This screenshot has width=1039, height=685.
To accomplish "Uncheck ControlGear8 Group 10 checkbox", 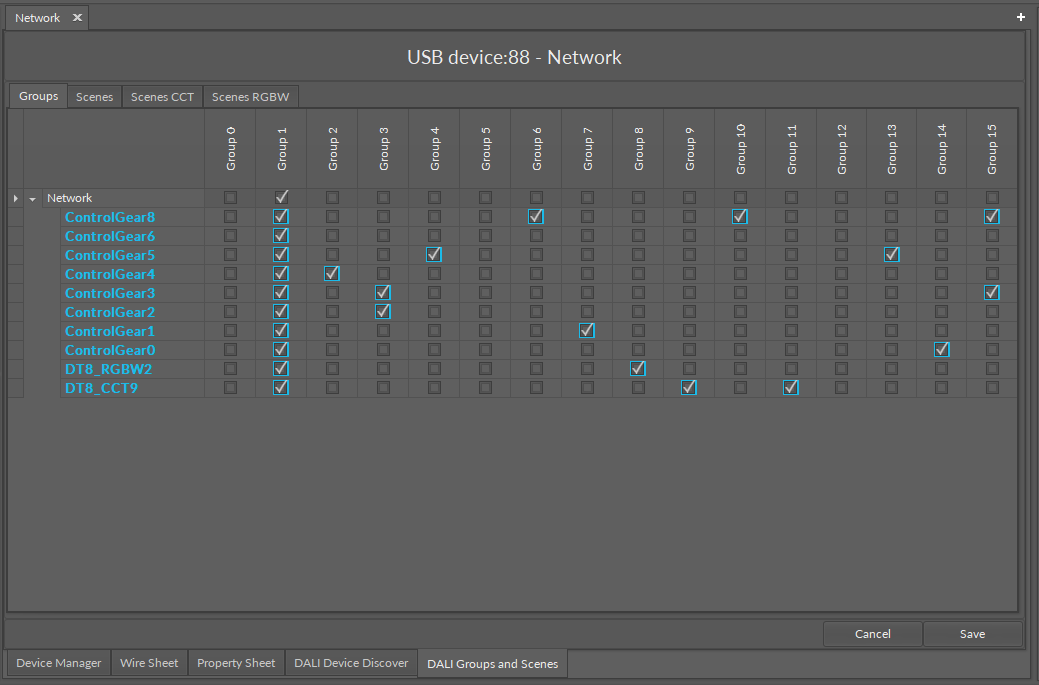I will pyautogui.click(x=740, y=217).
